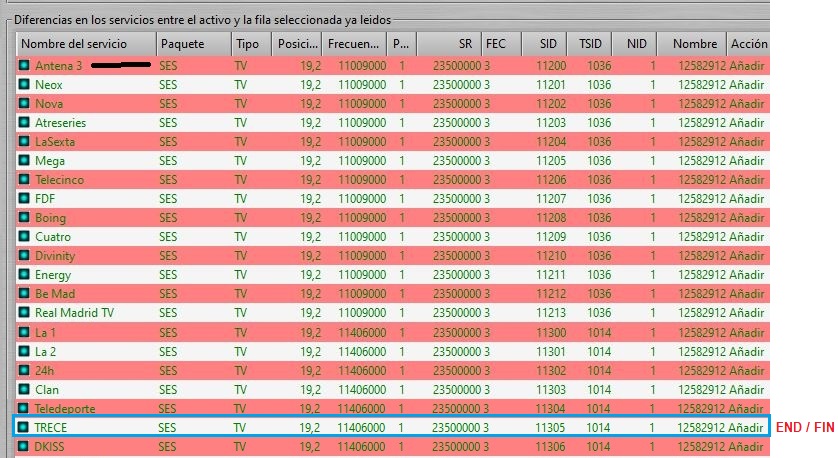
Task: Click the TV icon beside Mega
Action: pyautogui.click(x=24, y=160)
